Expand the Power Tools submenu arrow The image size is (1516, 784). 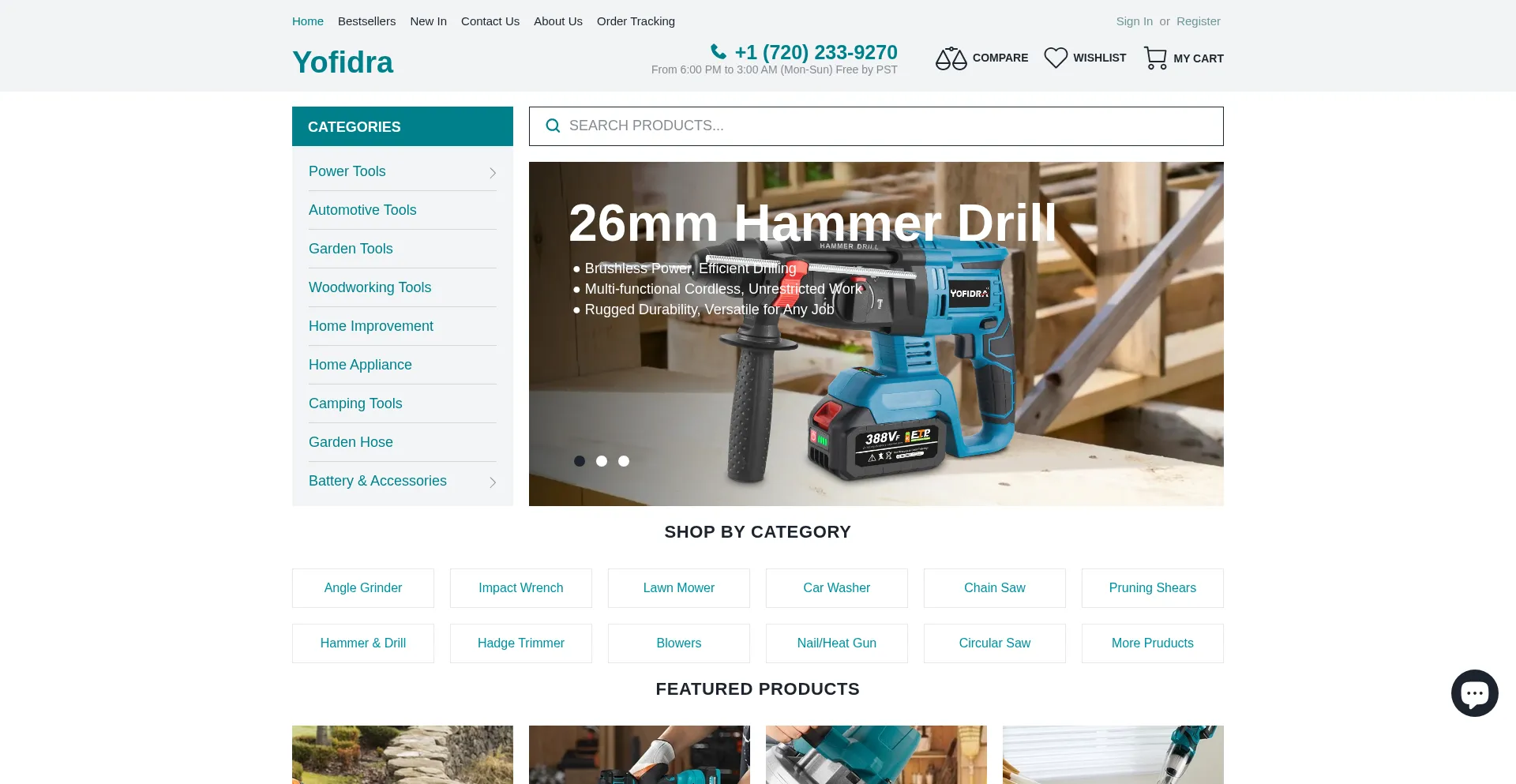click(x=493, y=173)
